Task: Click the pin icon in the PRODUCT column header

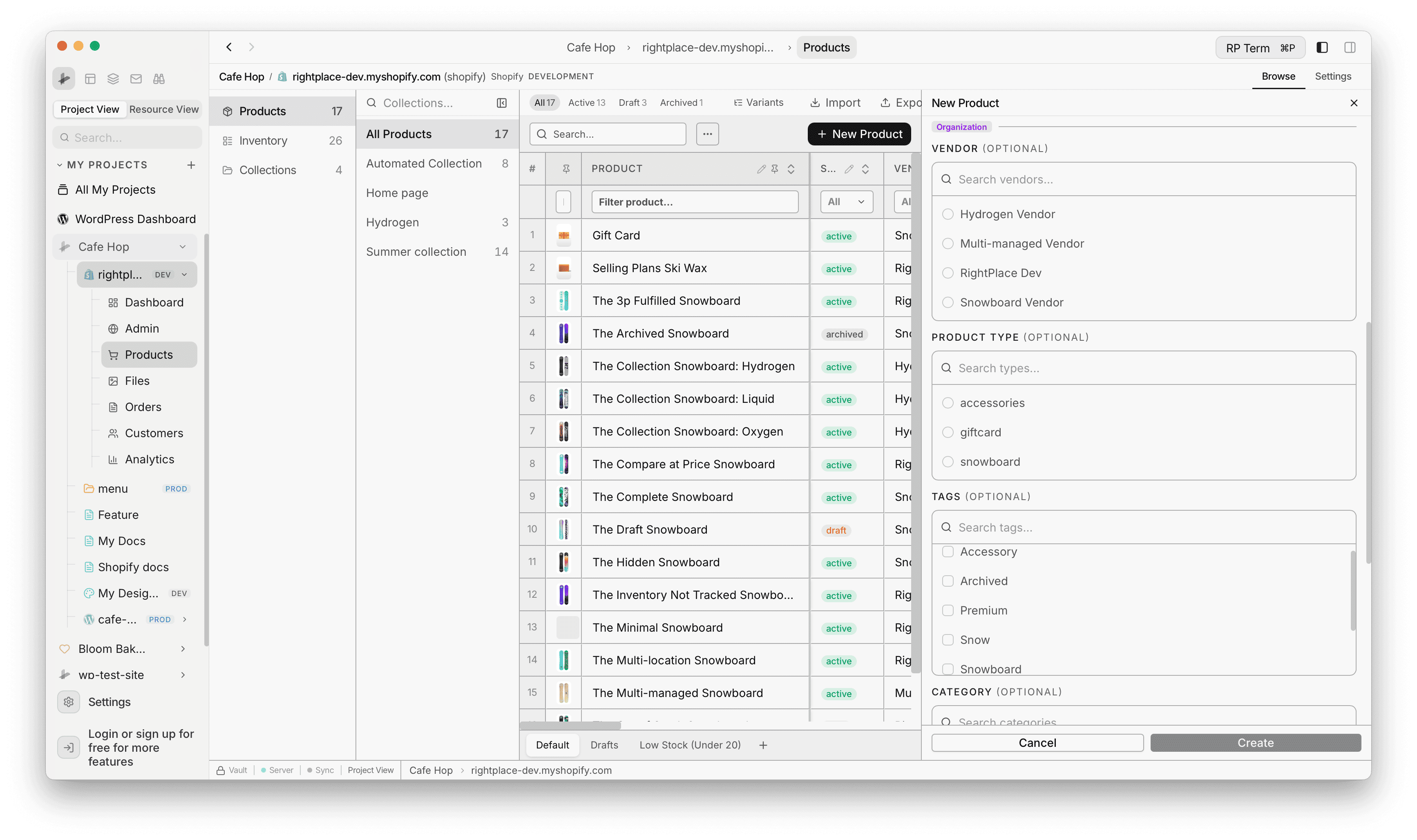Action: [774, 168]
